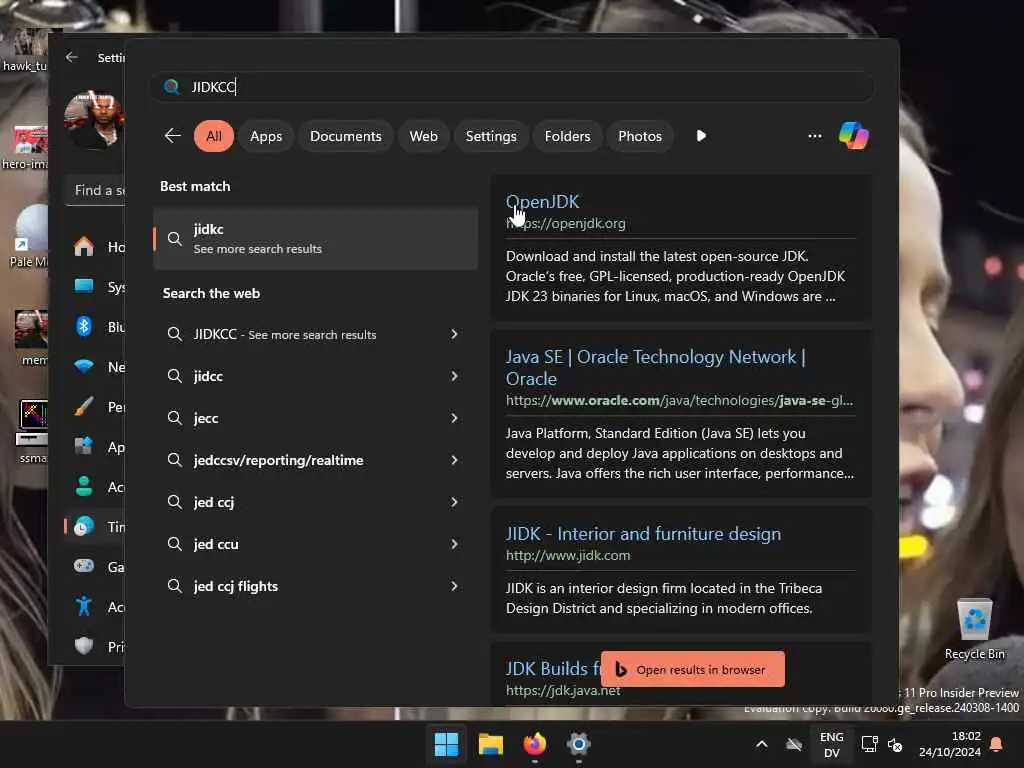Screen dimensions: 1024x768
Task: Select the jidcc web search suggestion
Action: coord(315,376)
